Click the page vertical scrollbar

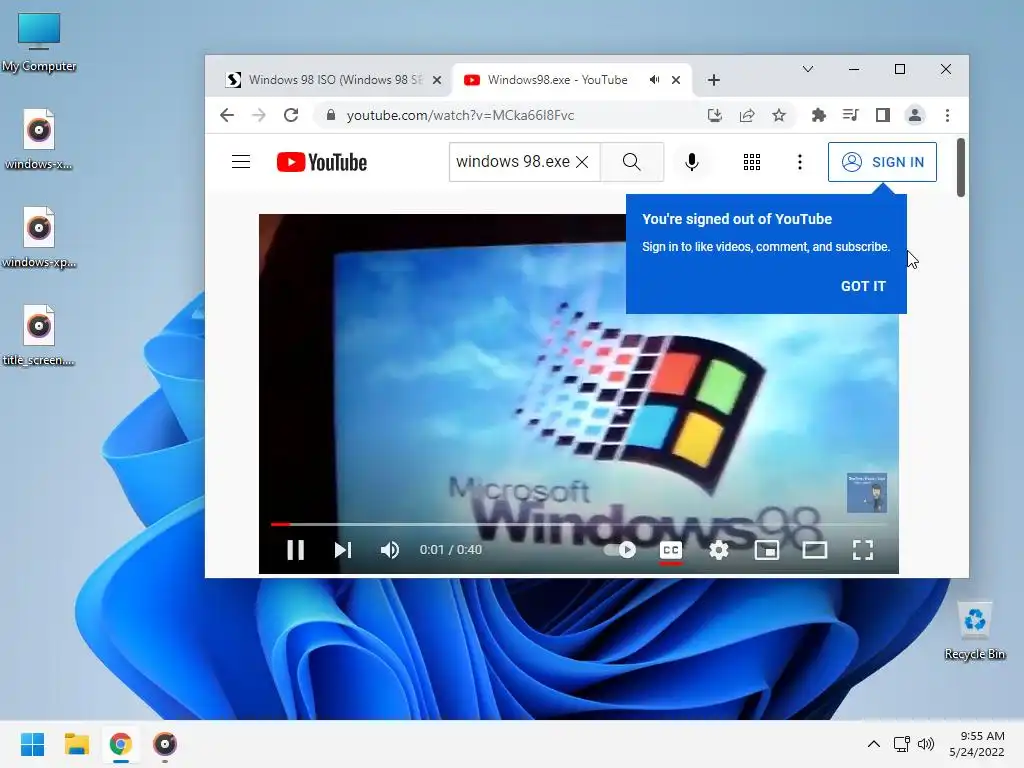pos(961,167)
